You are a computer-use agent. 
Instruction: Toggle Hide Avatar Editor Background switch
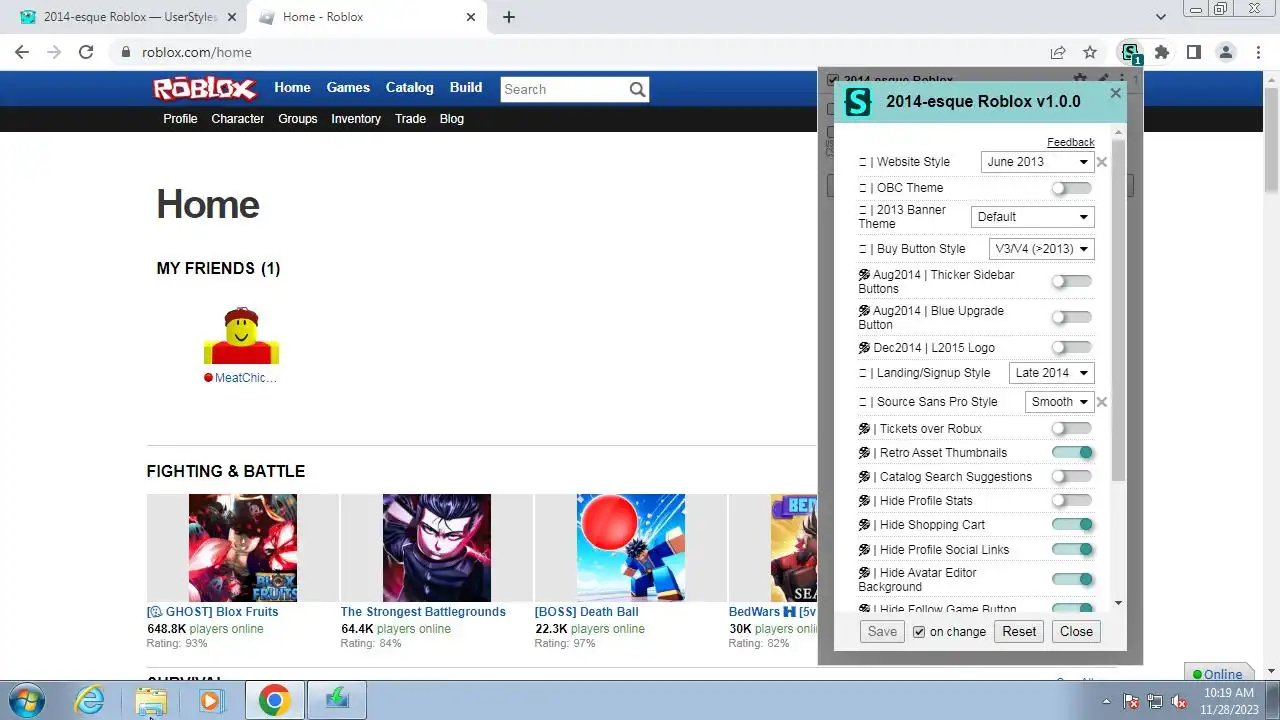[x=1072, y=580]
